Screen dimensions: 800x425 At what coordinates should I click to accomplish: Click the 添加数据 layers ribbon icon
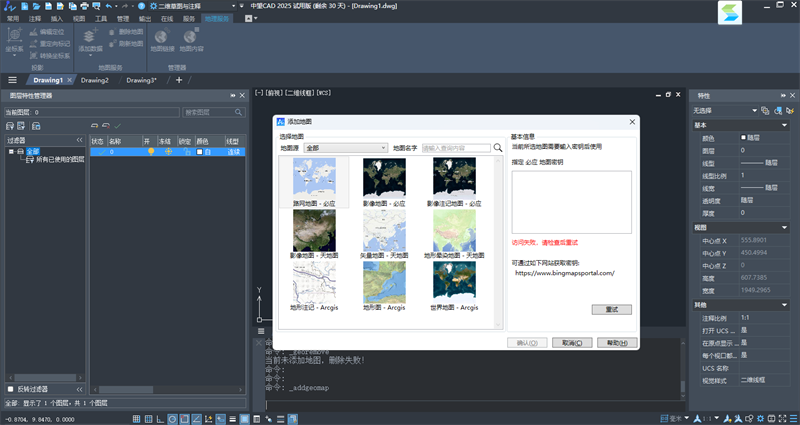tap(90, 40)
